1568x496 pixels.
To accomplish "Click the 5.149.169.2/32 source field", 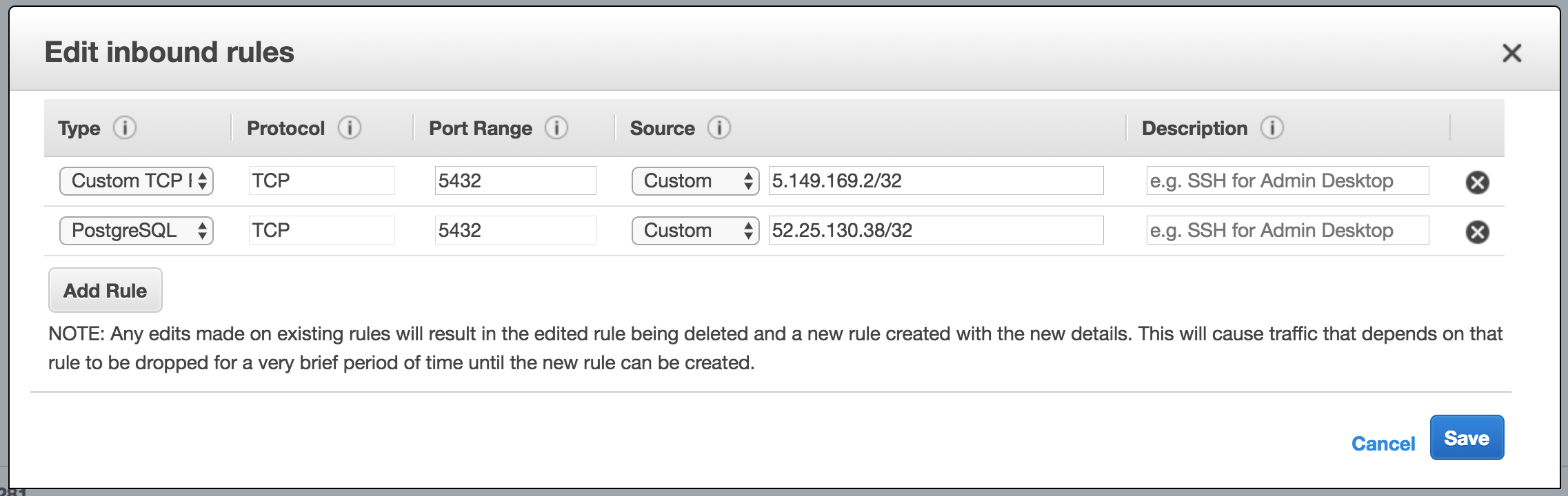I will (x=936, y=180).
